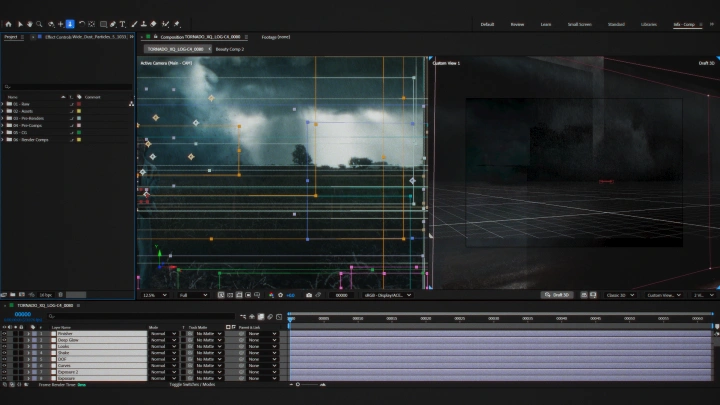Expand the Finisher layer properties
Image resolution: width=720 pixels, height=405 pixels.
coord(28,334)
